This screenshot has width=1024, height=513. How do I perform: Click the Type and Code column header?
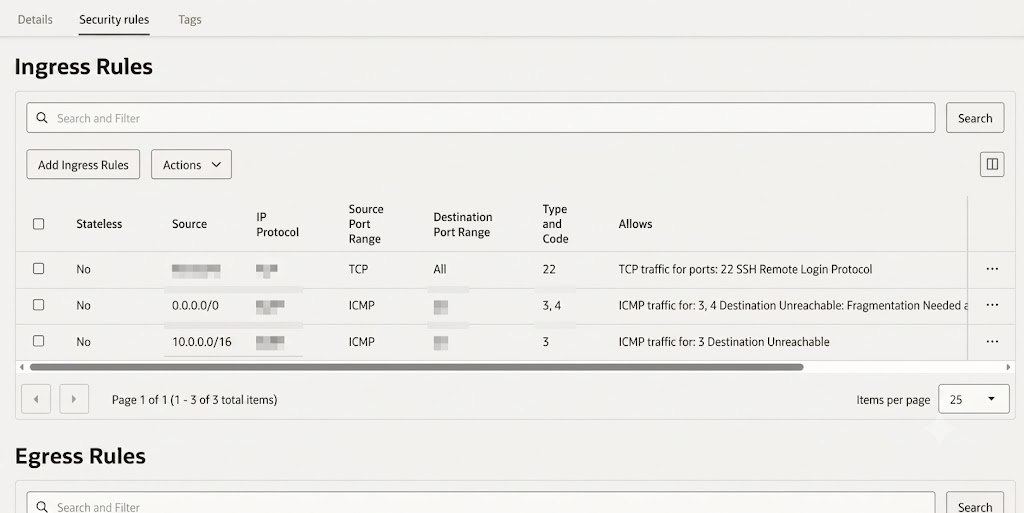click(555, 224)
